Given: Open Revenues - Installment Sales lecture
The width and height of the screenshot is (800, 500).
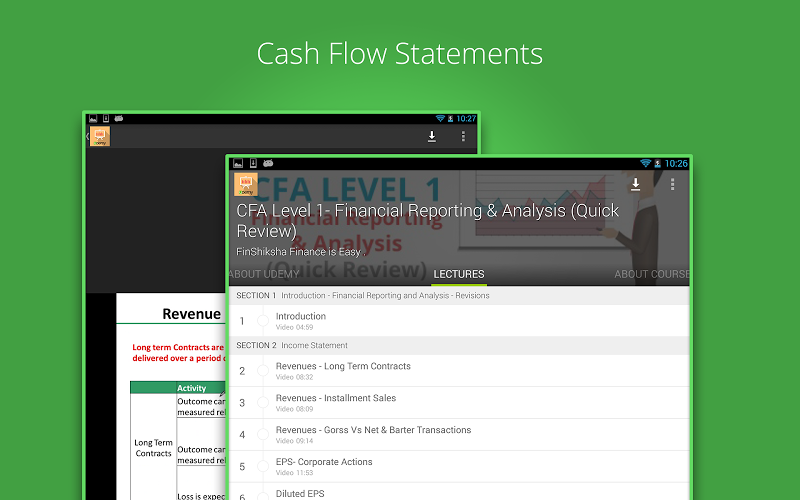Looking at the screenshot, I should point(459,403).
